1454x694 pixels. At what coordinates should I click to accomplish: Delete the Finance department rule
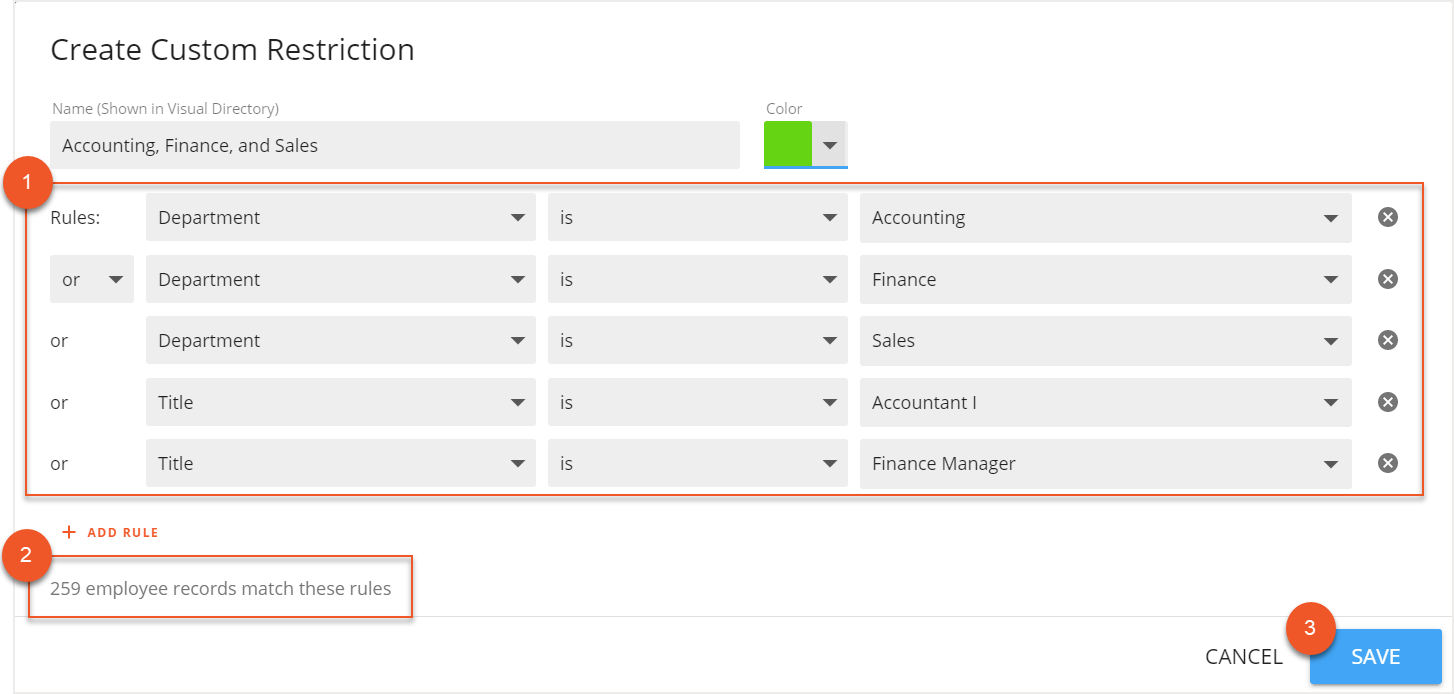(x=1387, y=279)
